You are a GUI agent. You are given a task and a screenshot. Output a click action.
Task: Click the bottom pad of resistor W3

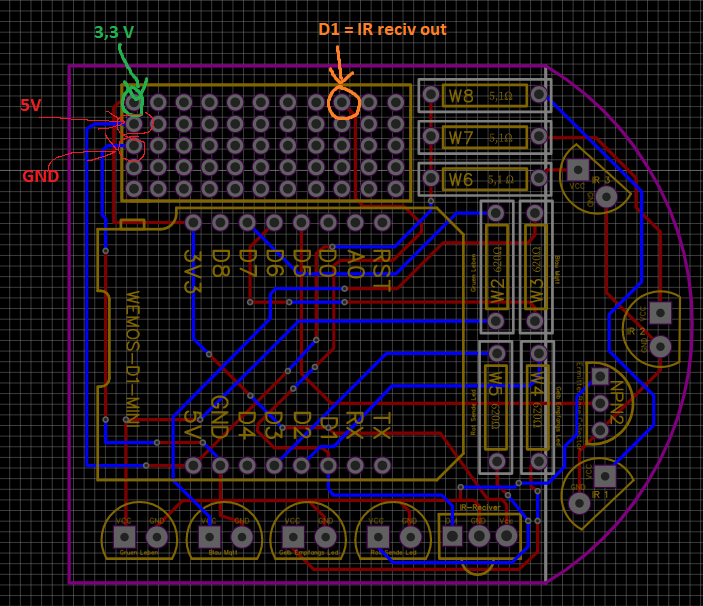coord(534,320)
